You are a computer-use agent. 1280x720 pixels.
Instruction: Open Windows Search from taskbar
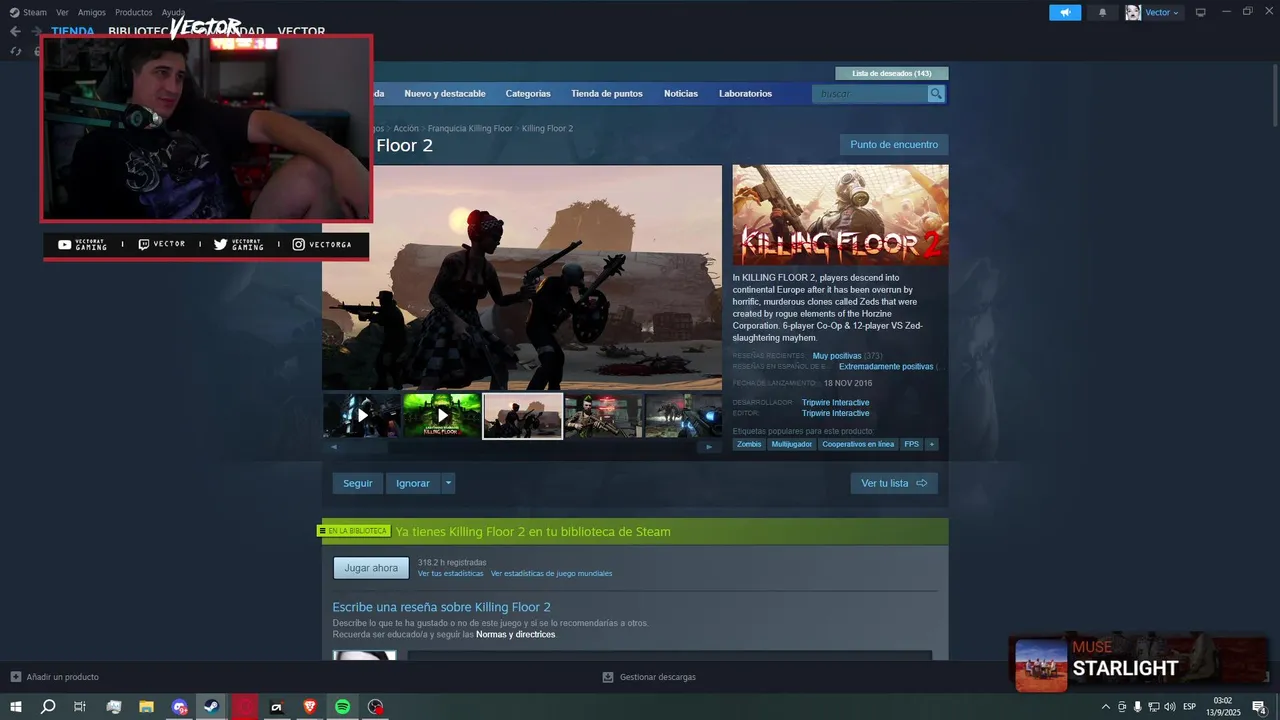coord(48,707)
